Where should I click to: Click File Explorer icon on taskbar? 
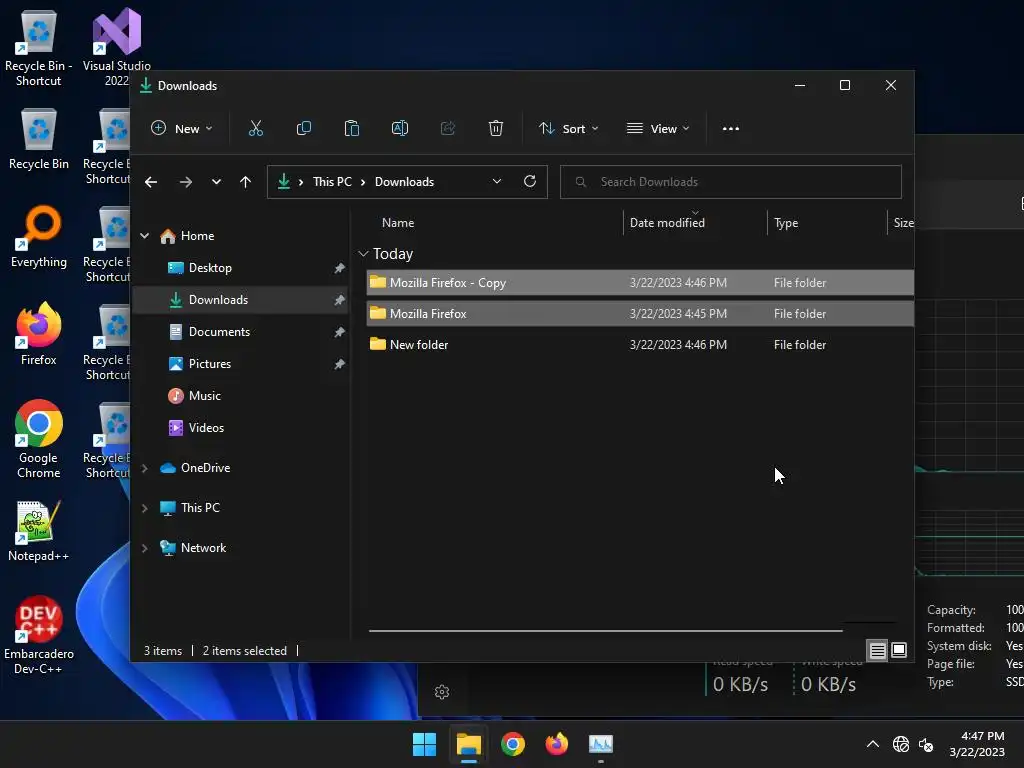[468, 744]
